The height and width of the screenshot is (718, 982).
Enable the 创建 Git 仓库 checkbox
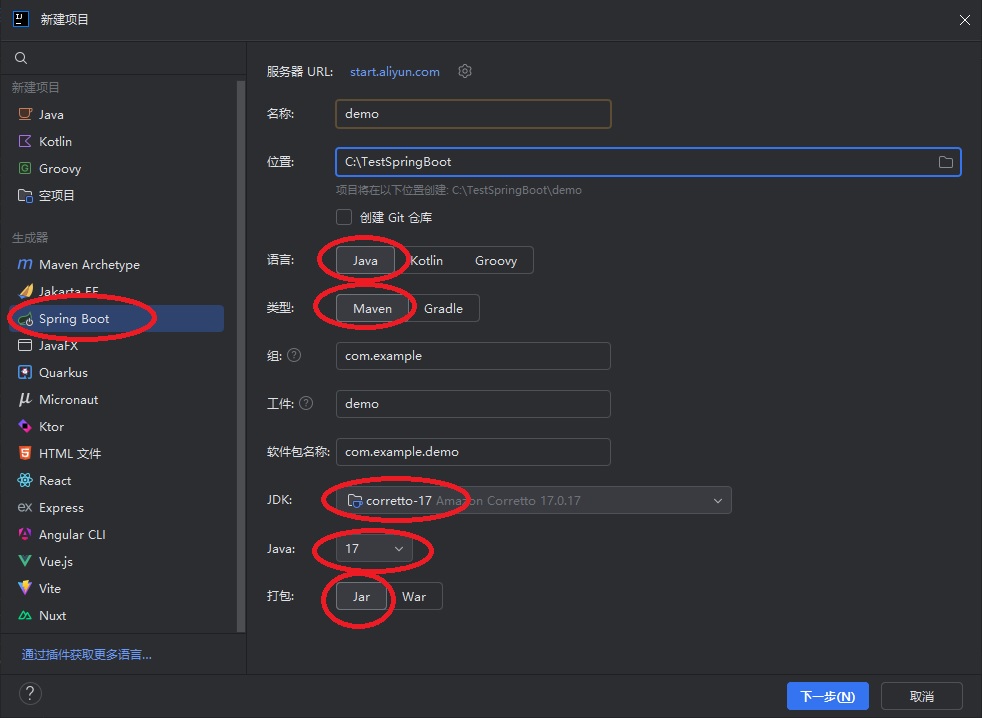pyautogui.click(x=344, y=217)
